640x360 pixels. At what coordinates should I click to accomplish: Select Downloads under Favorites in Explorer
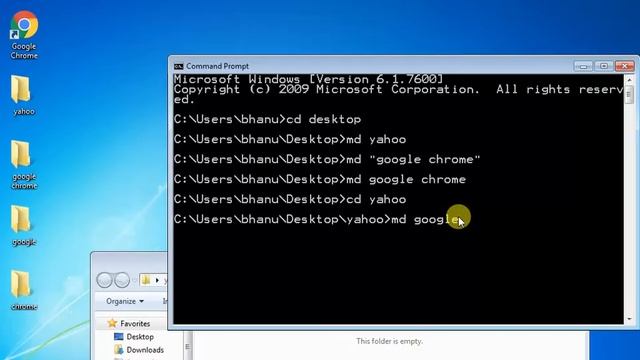145,350
